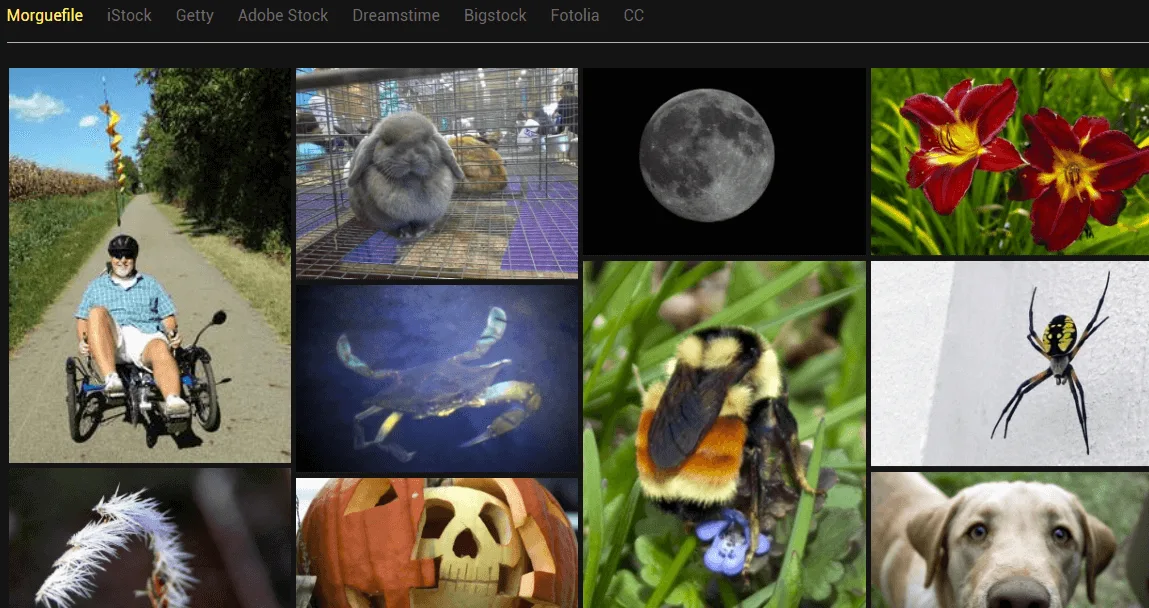Click the white feathery plant photo
The image size is (1149, 608).
150,538
